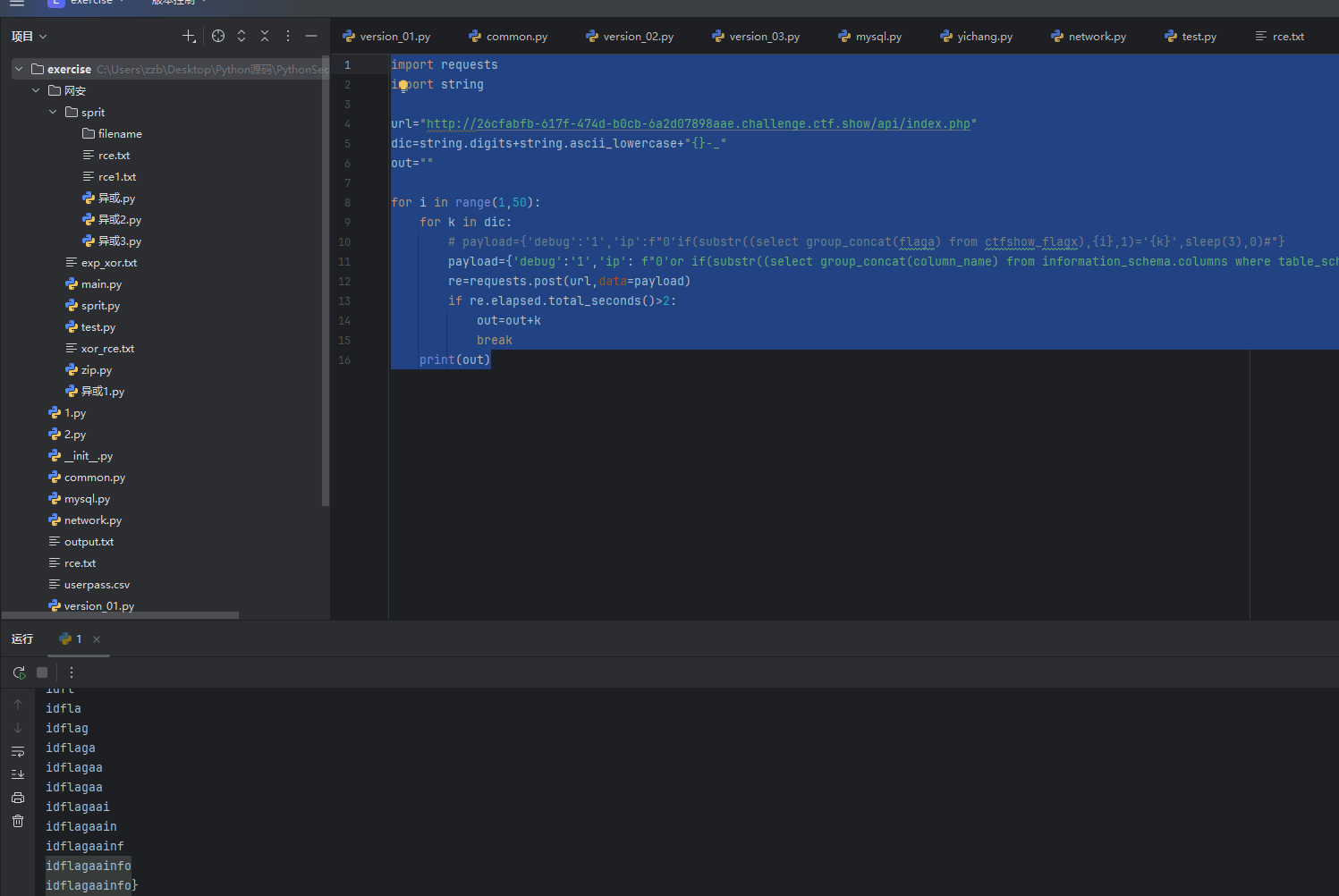Switch to version_03.py tab
Image resolution: width=1339 pixels, height=896 pixels.
pyautogui.click(x=756, y=37)
